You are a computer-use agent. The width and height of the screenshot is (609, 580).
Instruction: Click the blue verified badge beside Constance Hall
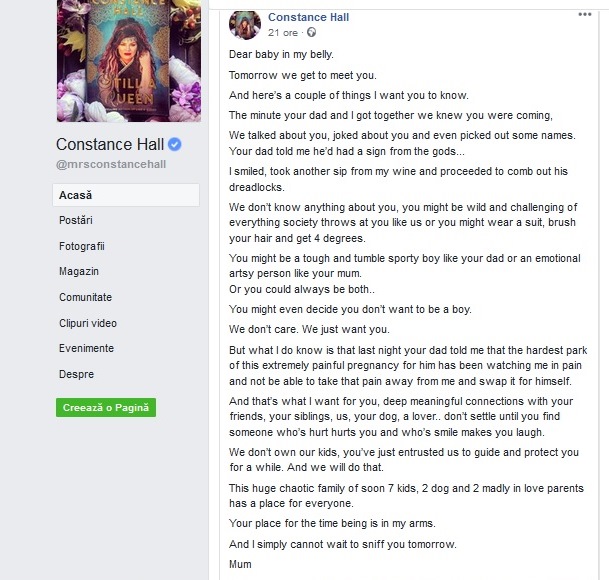coord(174,144)
